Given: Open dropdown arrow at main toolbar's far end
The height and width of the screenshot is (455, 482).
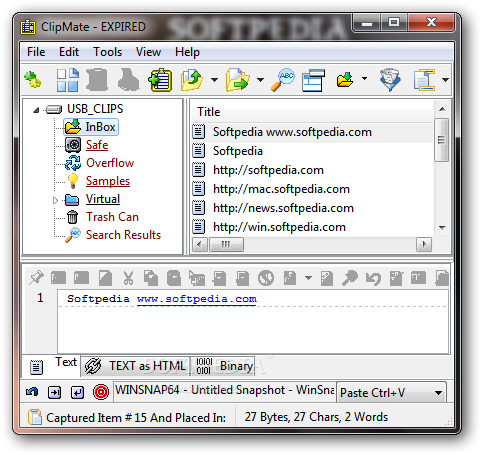Looking at the screenshot, I should 445,80.
